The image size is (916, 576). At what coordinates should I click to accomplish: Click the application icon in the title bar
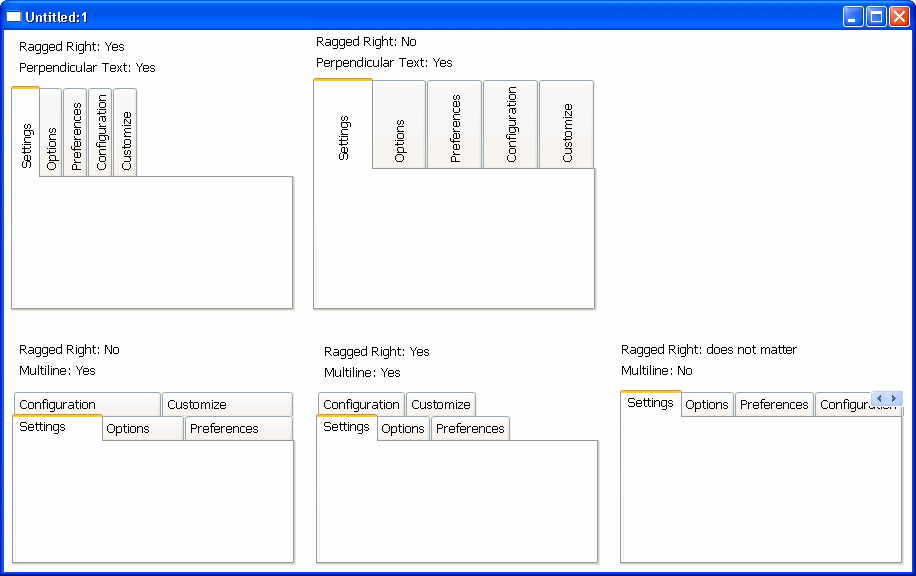pos(14,17)
